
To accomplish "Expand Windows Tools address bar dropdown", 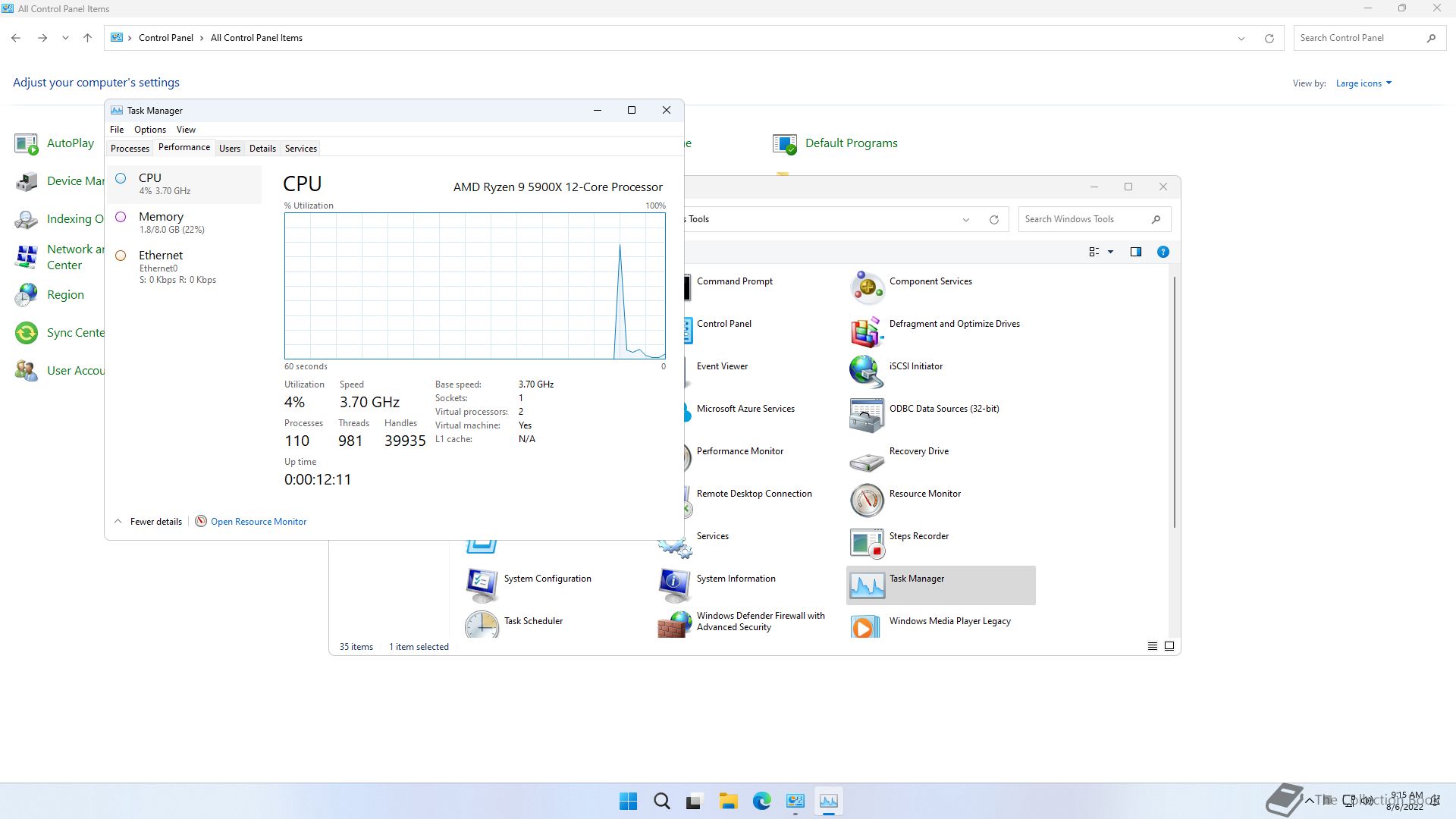I will coord(965,220).
